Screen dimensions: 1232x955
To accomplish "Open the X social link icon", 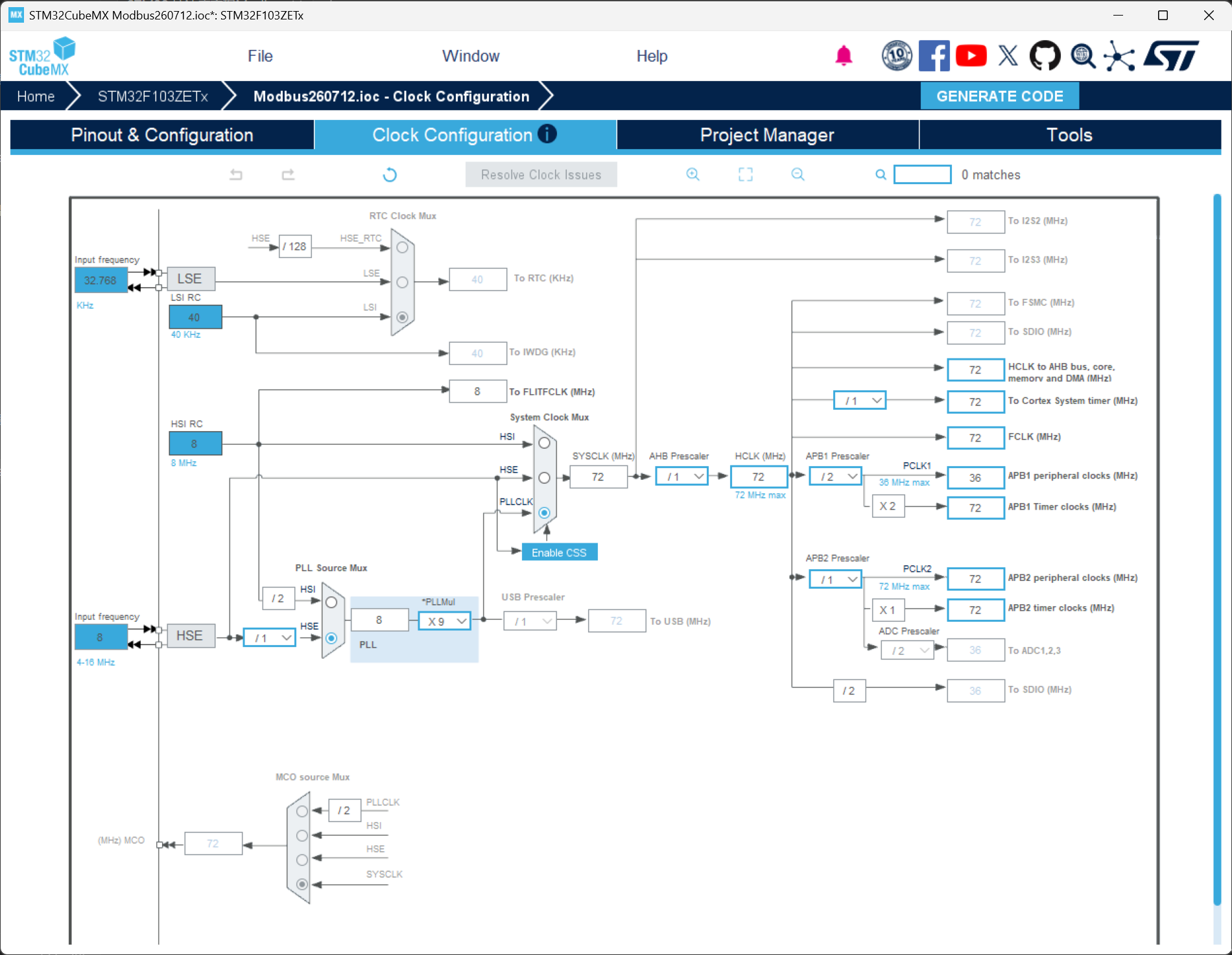I will pos(1008,56).
